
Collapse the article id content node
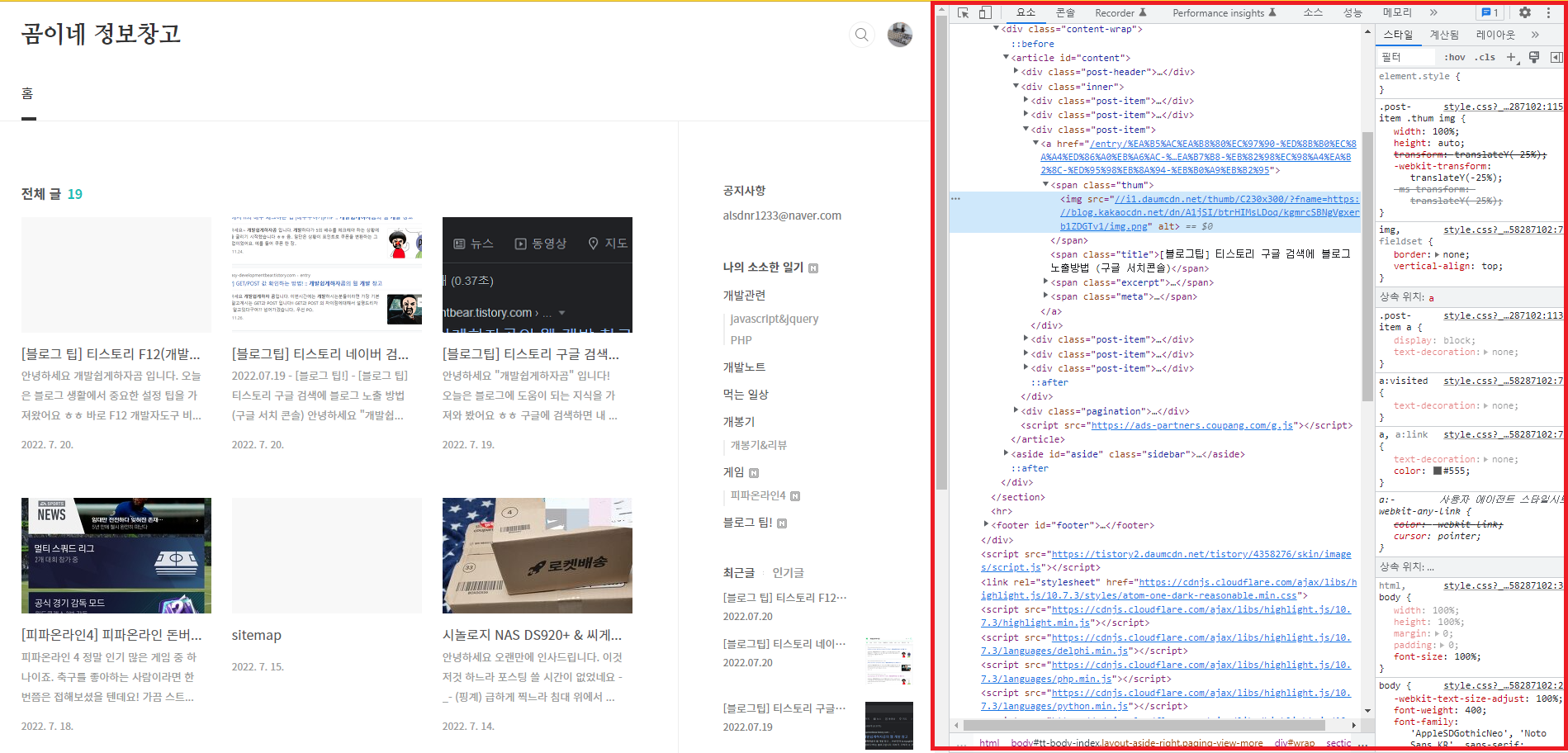coord(1006,58)
